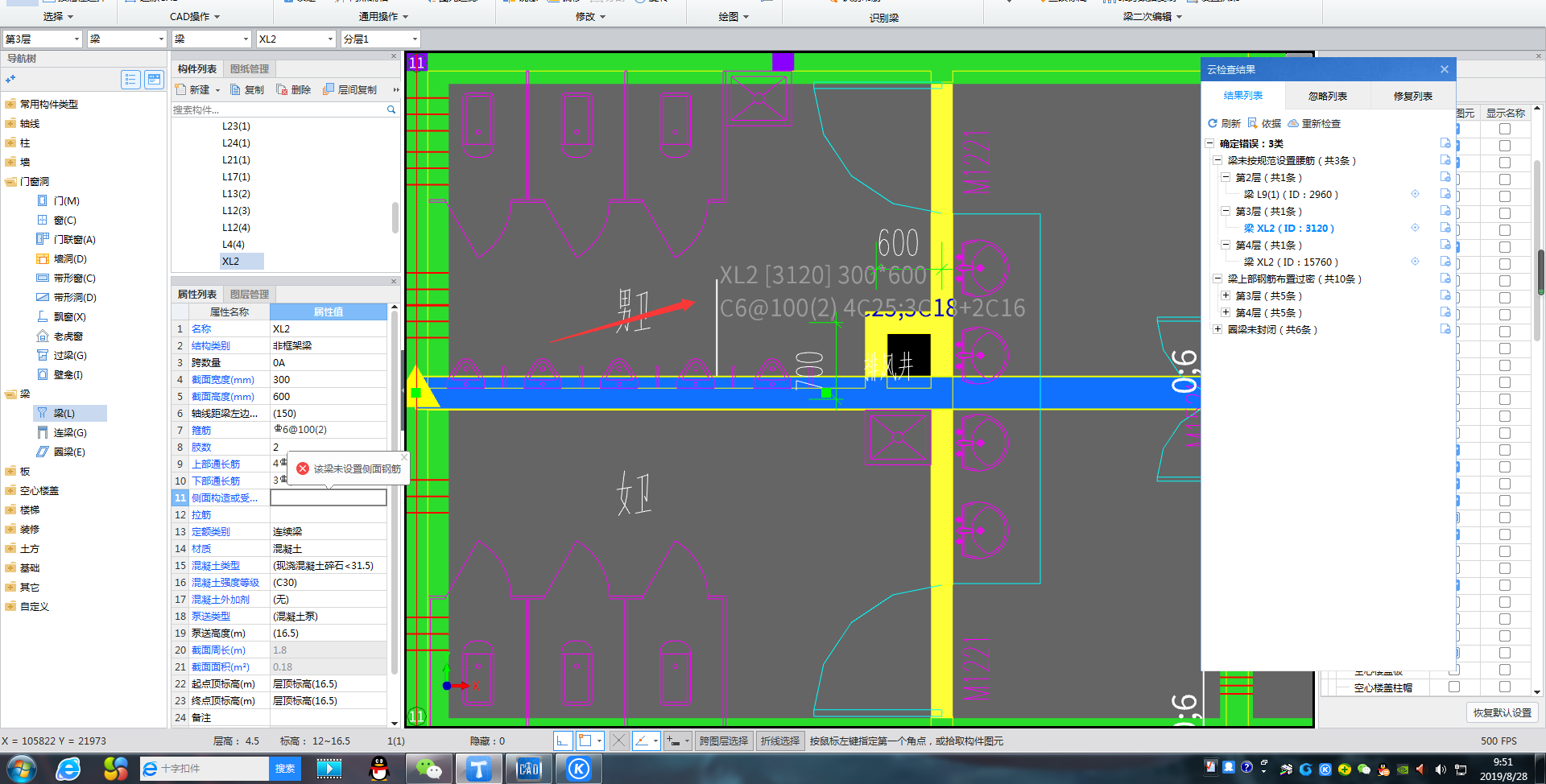Locate beam XL2 ID 15760 using its target icon

(x=1415, y=262)
